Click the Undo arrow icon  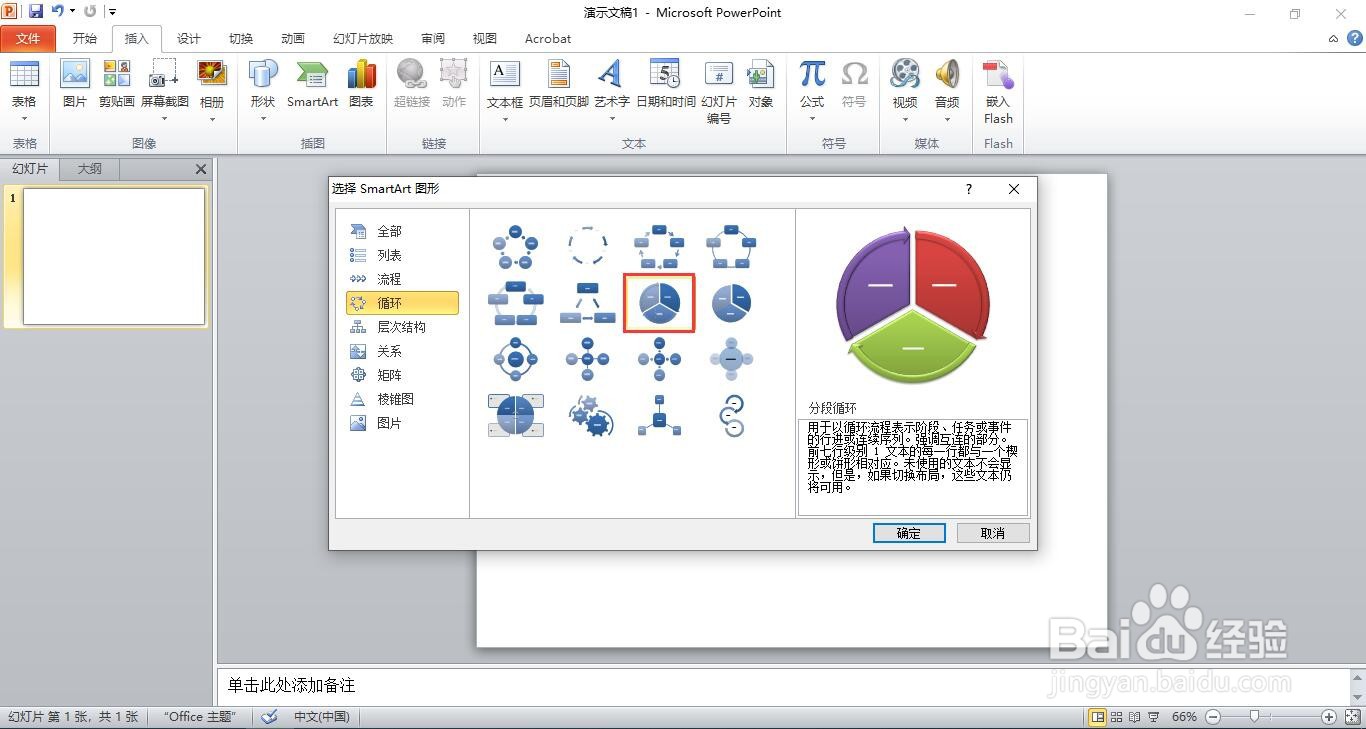pyautogui.click(x=58, y=12)
